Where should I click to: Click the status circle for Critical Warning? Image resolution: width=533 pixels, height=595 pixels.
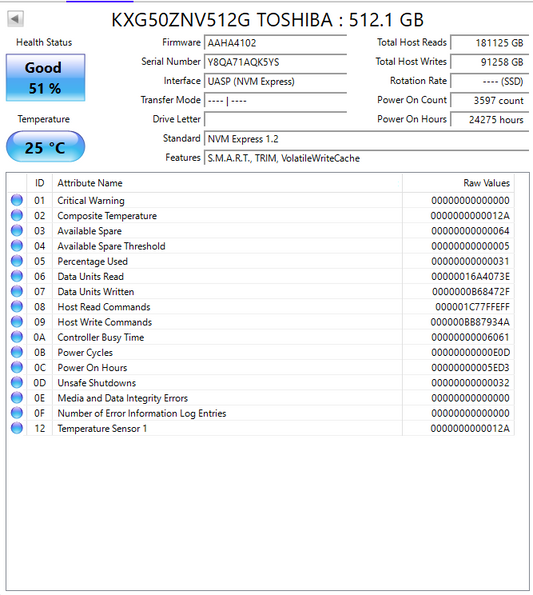point(17,200)
